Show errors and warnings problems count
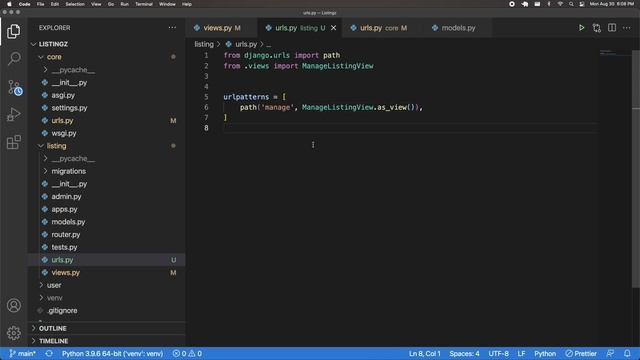The image size is (640, 360). (x=187, y=353)
